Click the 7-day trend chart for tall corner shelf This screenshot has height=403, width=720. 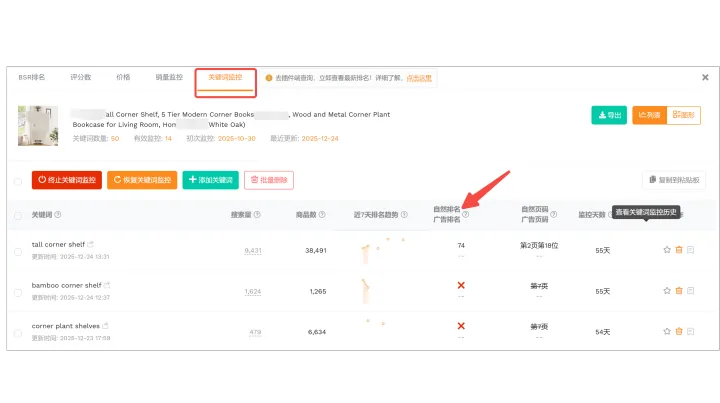383,251
